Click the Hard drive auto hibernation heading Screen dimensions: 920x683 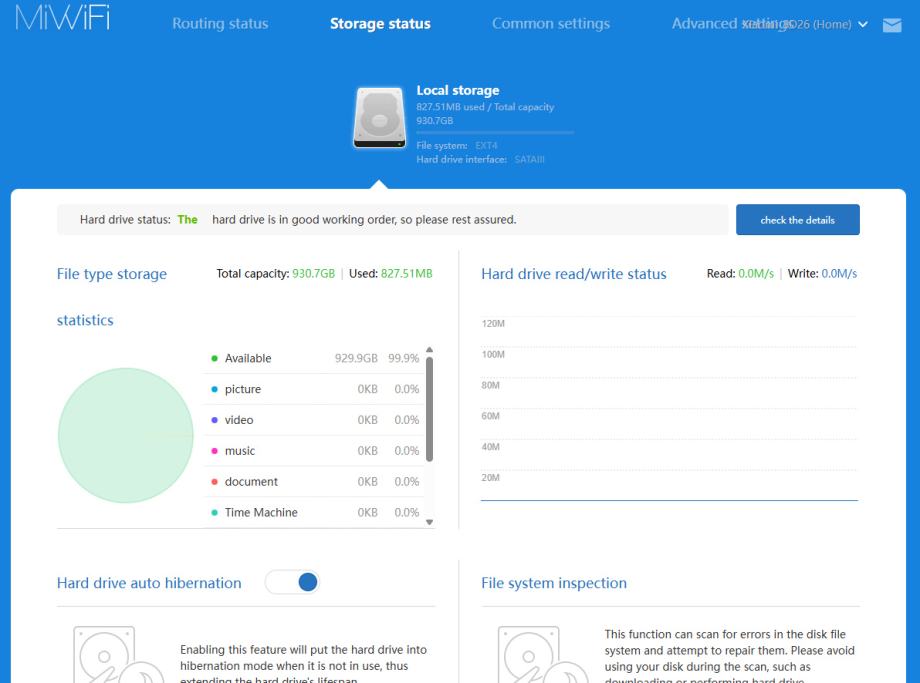pyautogui.click(x=149, y=583)
